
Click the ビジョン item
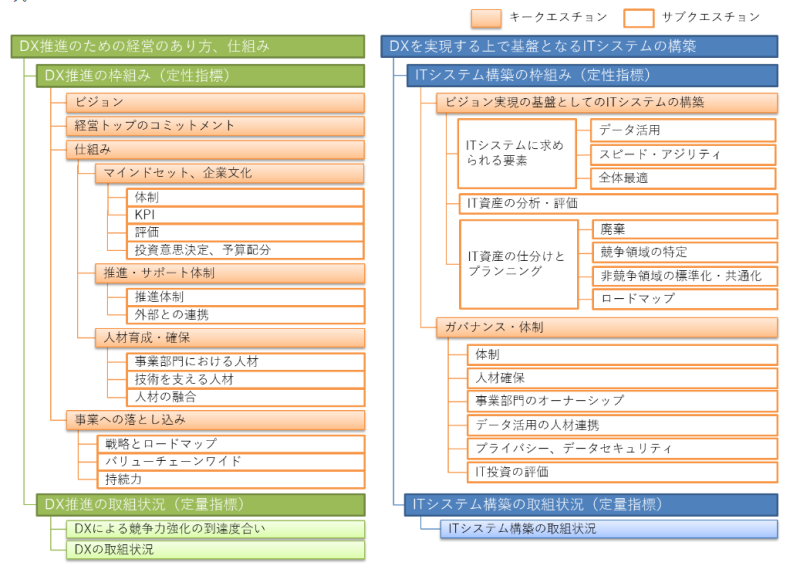pos(215,102)
